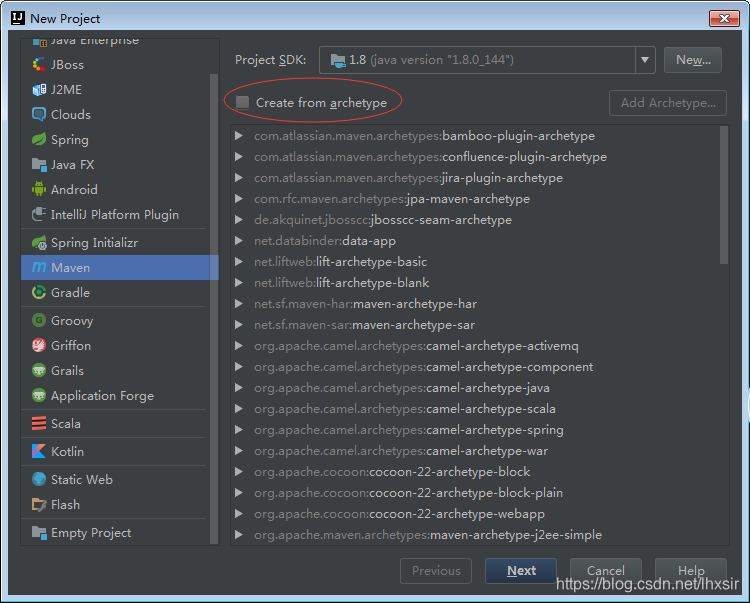Expand bamboo-plugin-archetype node
This screenshot has width=750, height=603.
pos(239,136)
